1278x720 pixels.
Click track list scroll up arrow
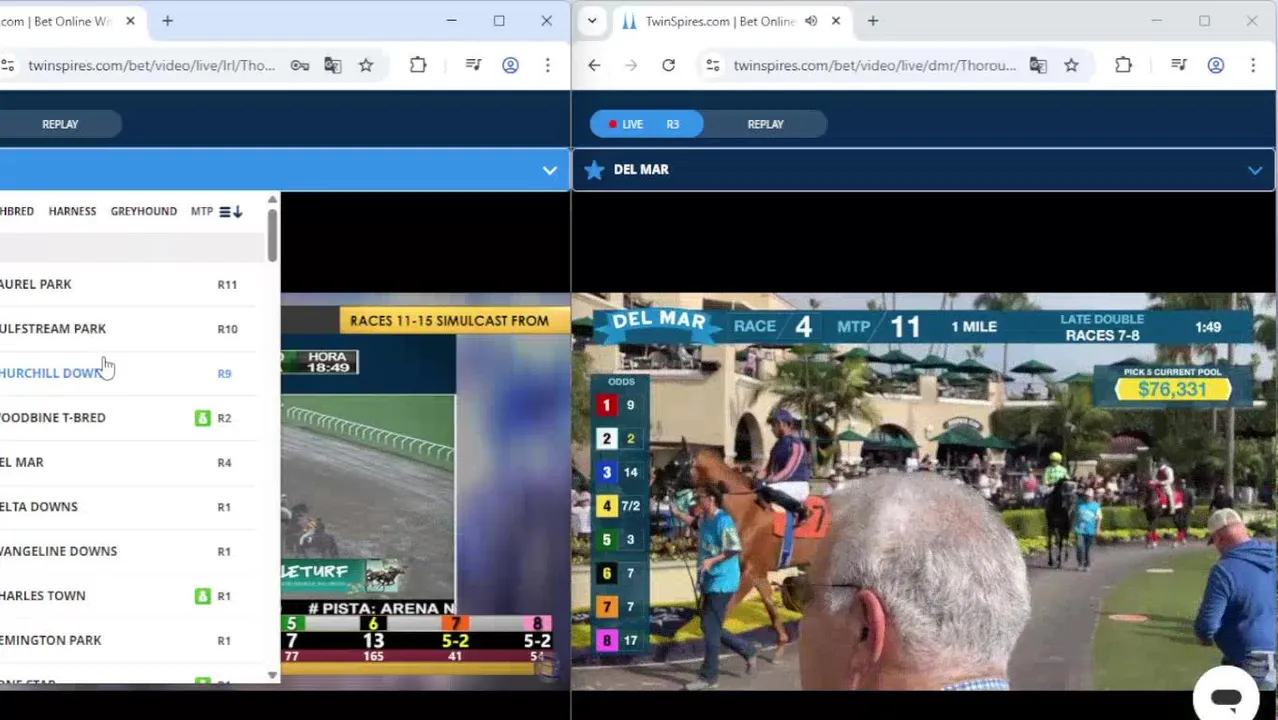point(272,200)
